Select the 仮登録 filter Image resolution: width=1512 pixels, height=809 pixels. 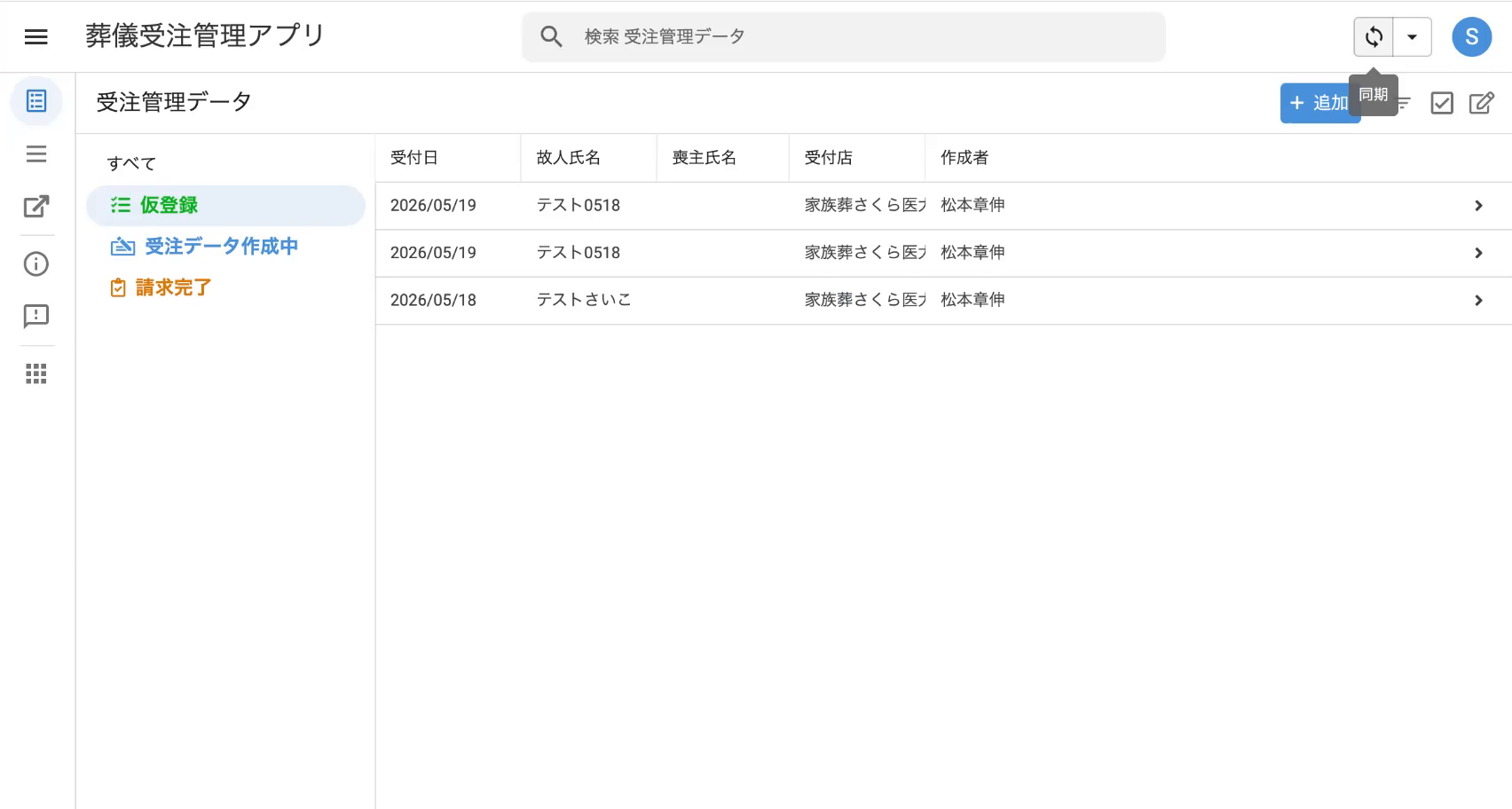pos(225,205)
